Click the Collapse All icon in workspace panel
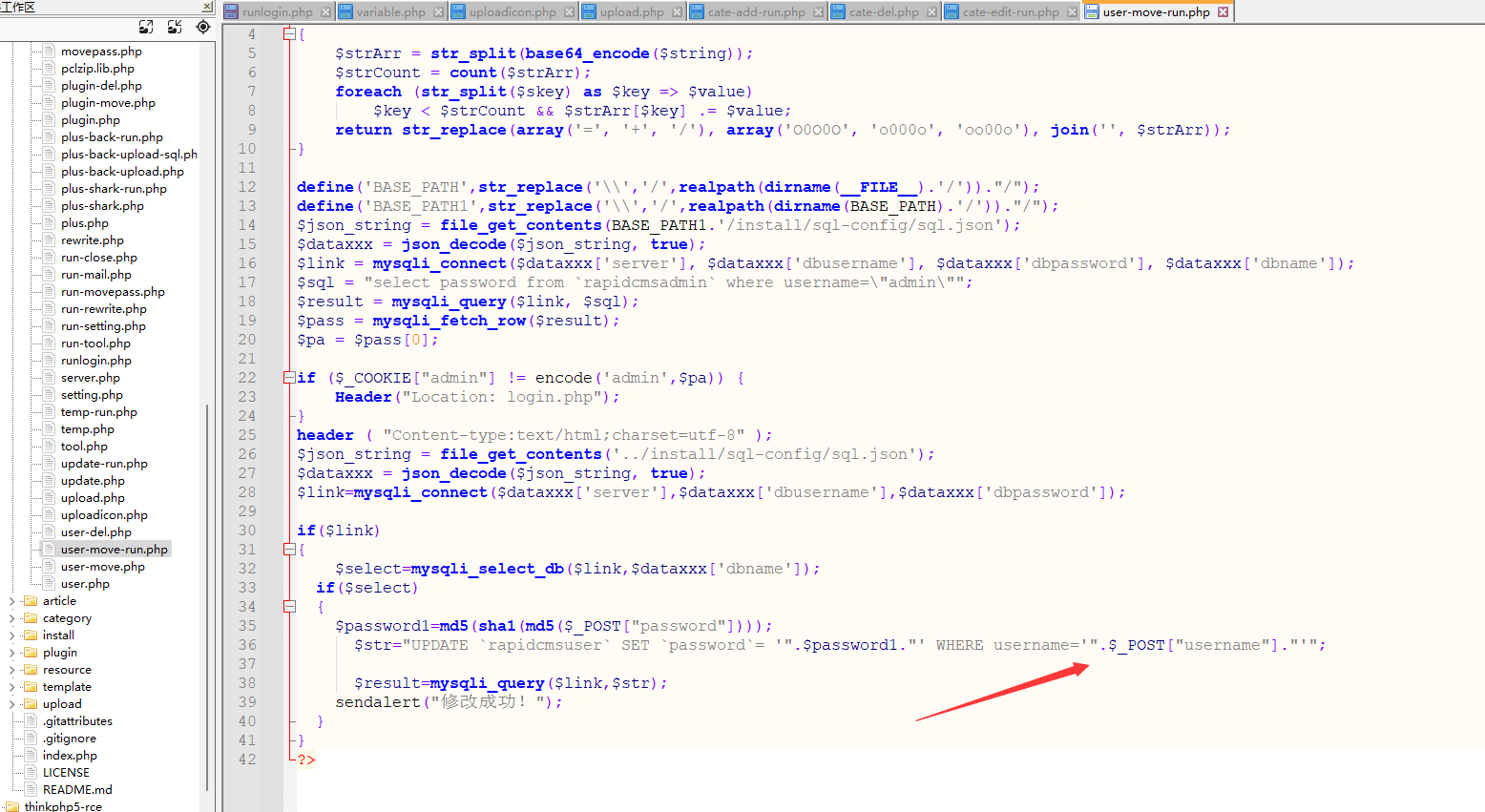1485x812 pixels. point(174,27)
